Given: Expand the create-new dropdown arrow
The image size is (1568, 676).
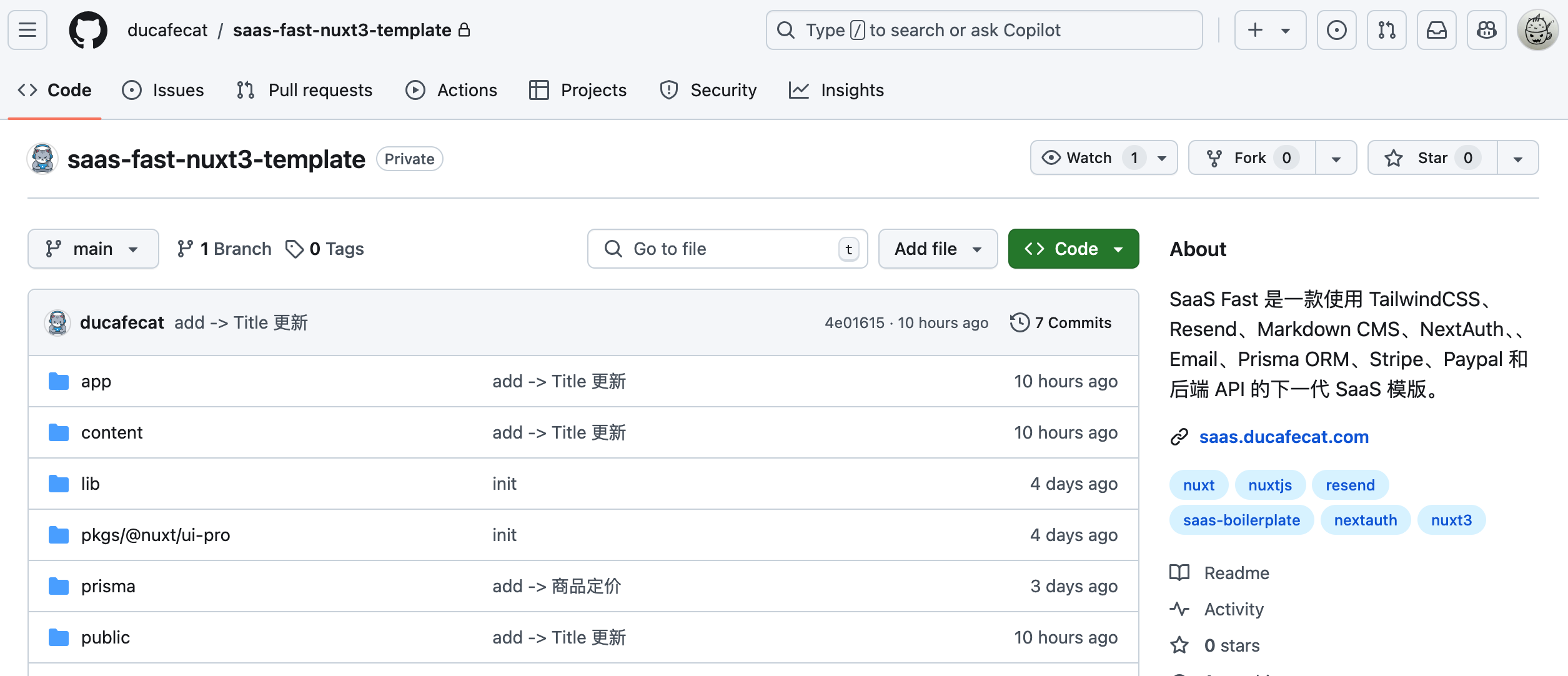Looking at the screenshot, I should [x=1285, y=31].
